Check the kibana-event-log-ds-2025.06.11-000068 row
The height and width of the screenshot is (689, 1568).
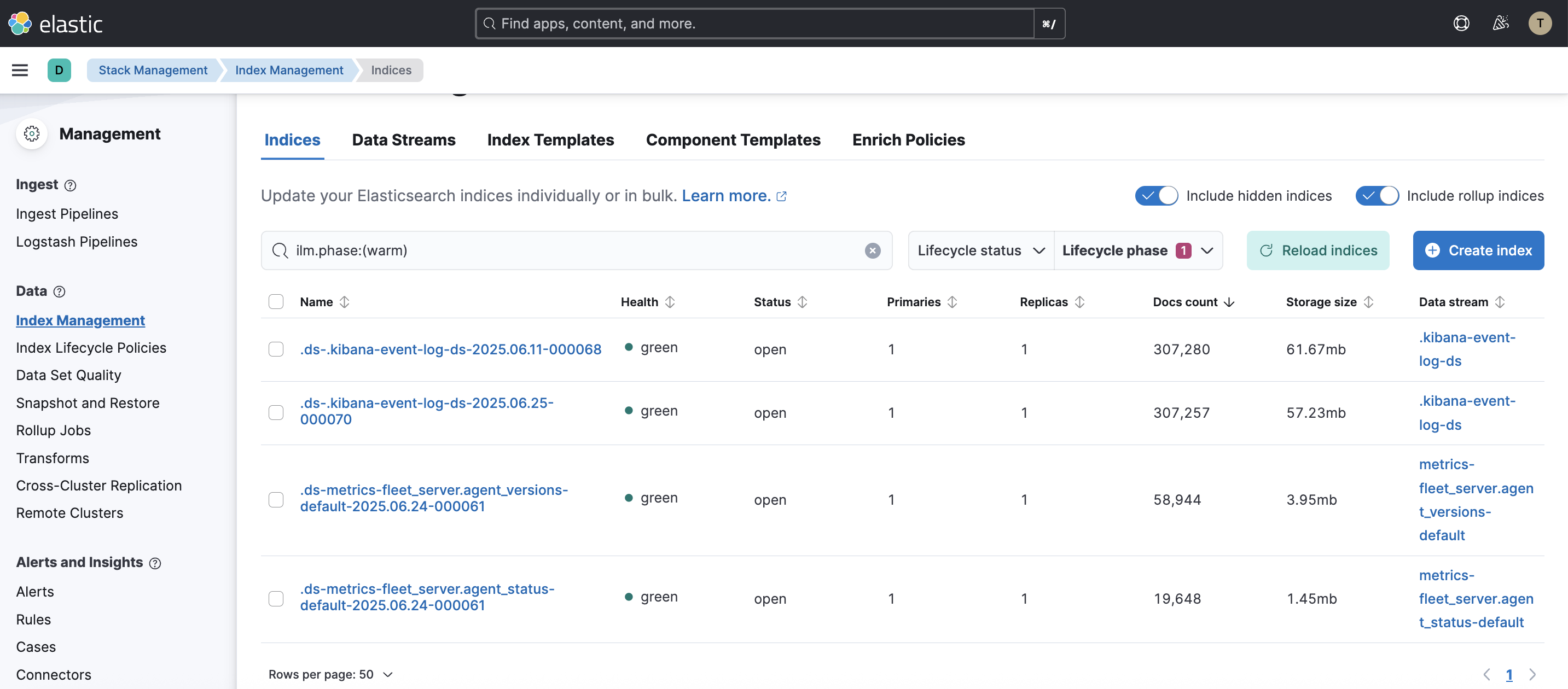(276, 349)
